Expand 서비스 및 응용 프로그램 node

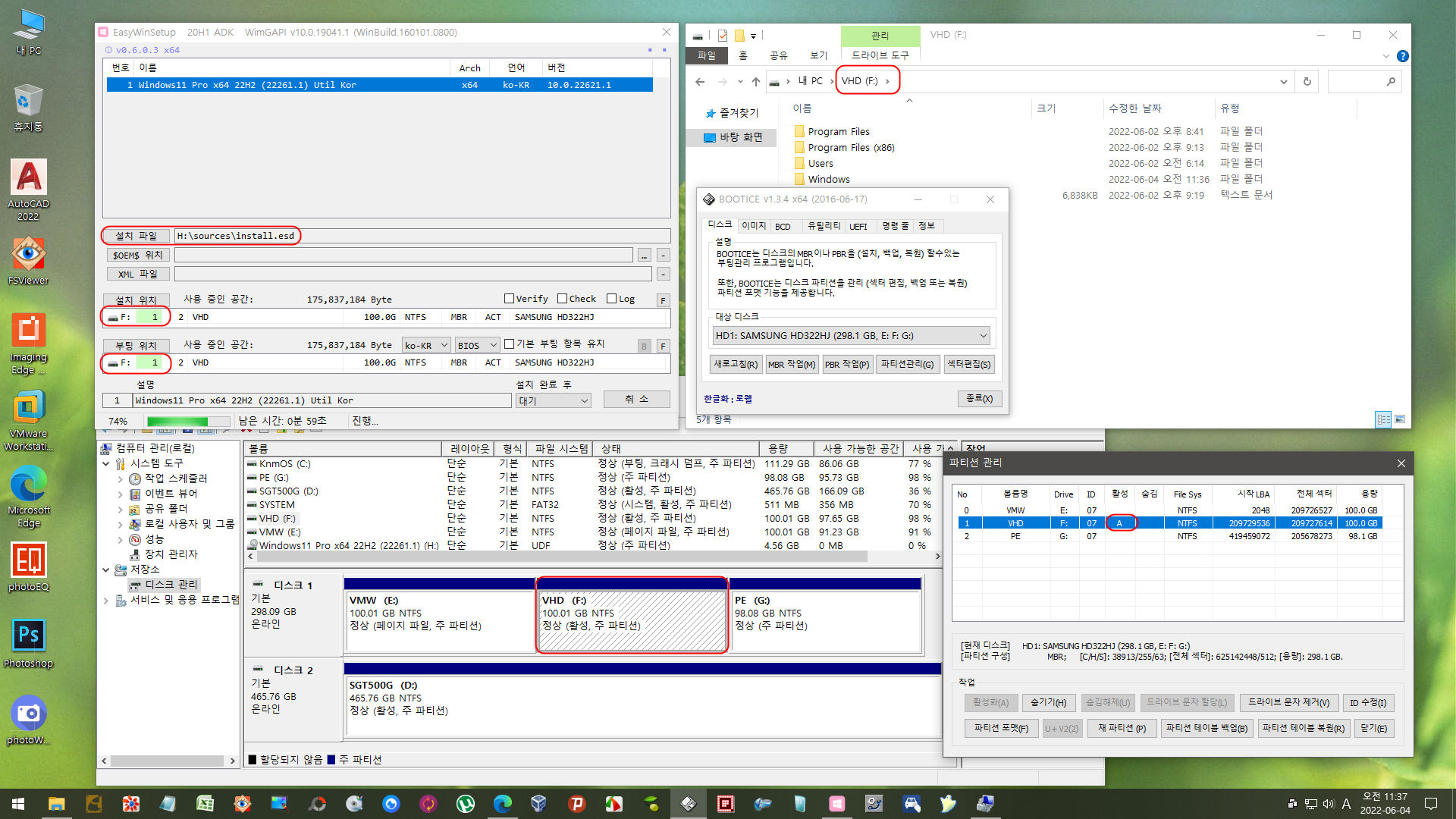point(106,601)
